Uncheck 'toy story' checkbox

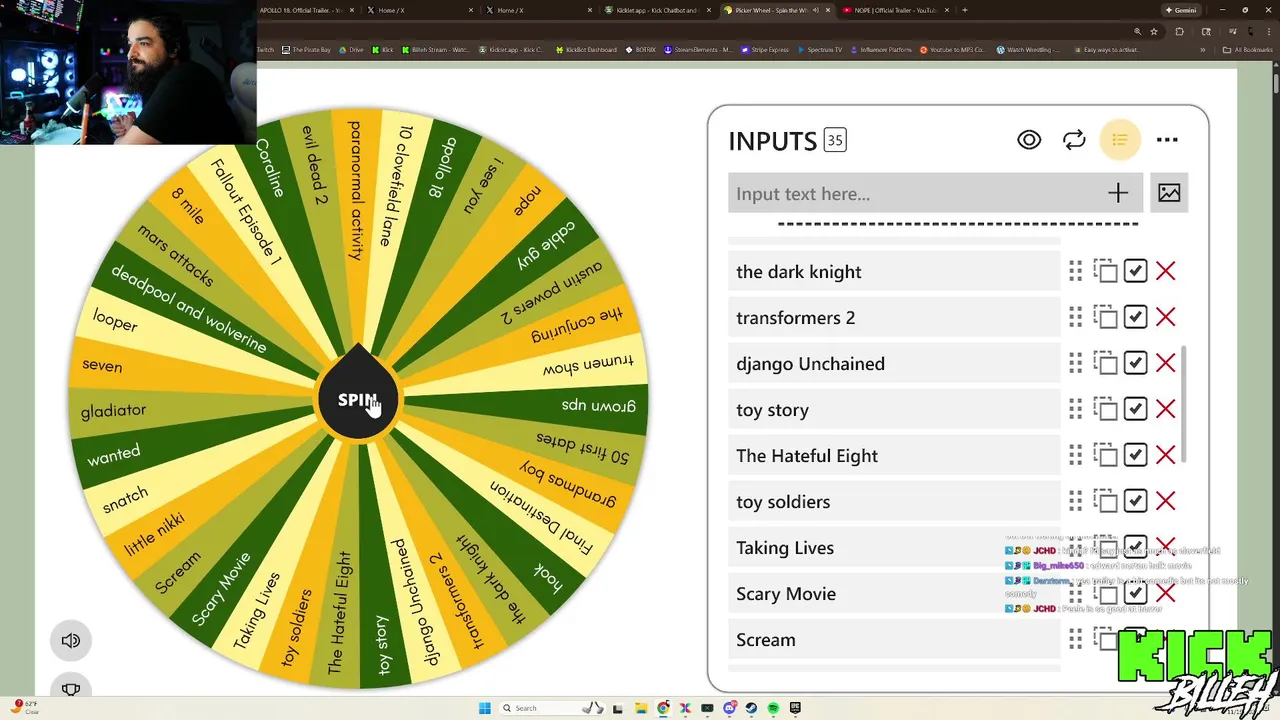point(1135,409)
